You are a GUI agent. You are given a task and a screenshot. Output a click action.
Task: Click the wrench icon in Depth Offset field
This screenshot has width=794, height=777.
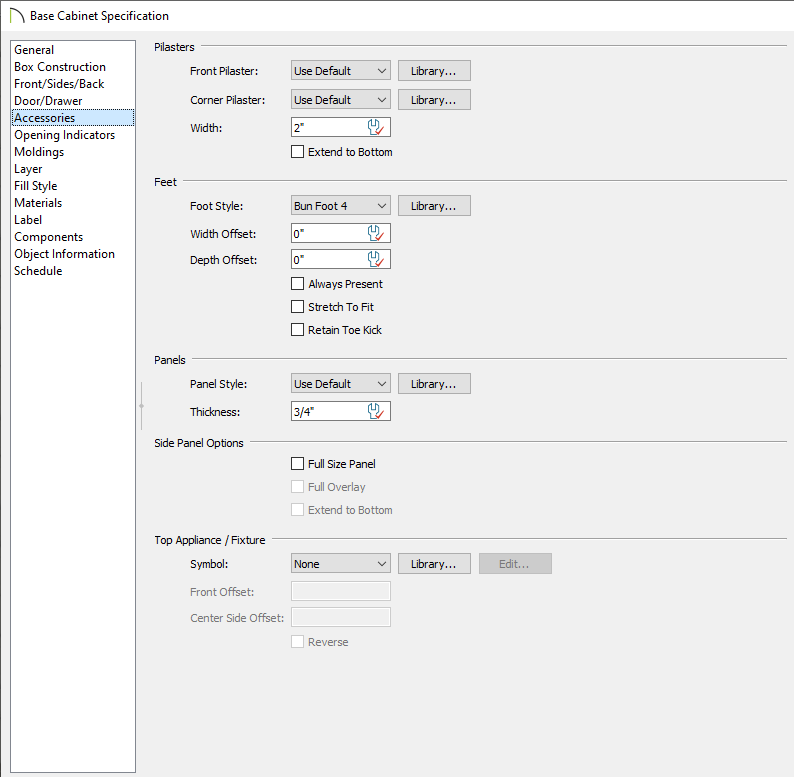pos(376,259)
